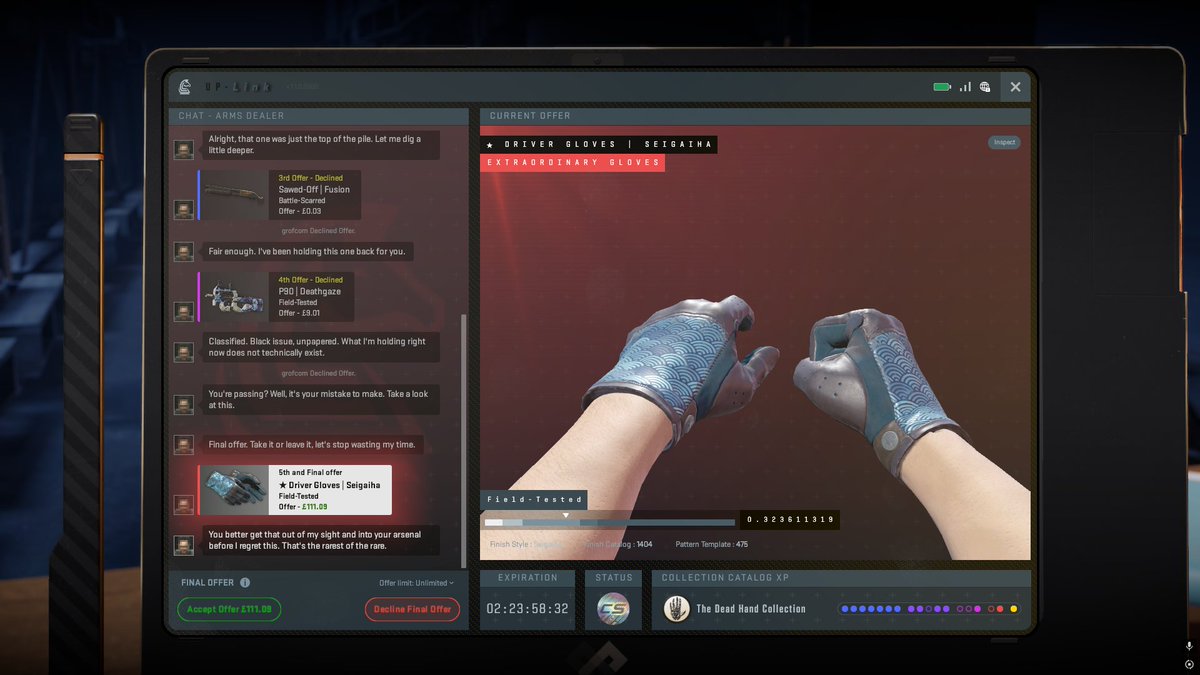
Task: Click the green battery status icon
Action: click(x=942, y=87)
